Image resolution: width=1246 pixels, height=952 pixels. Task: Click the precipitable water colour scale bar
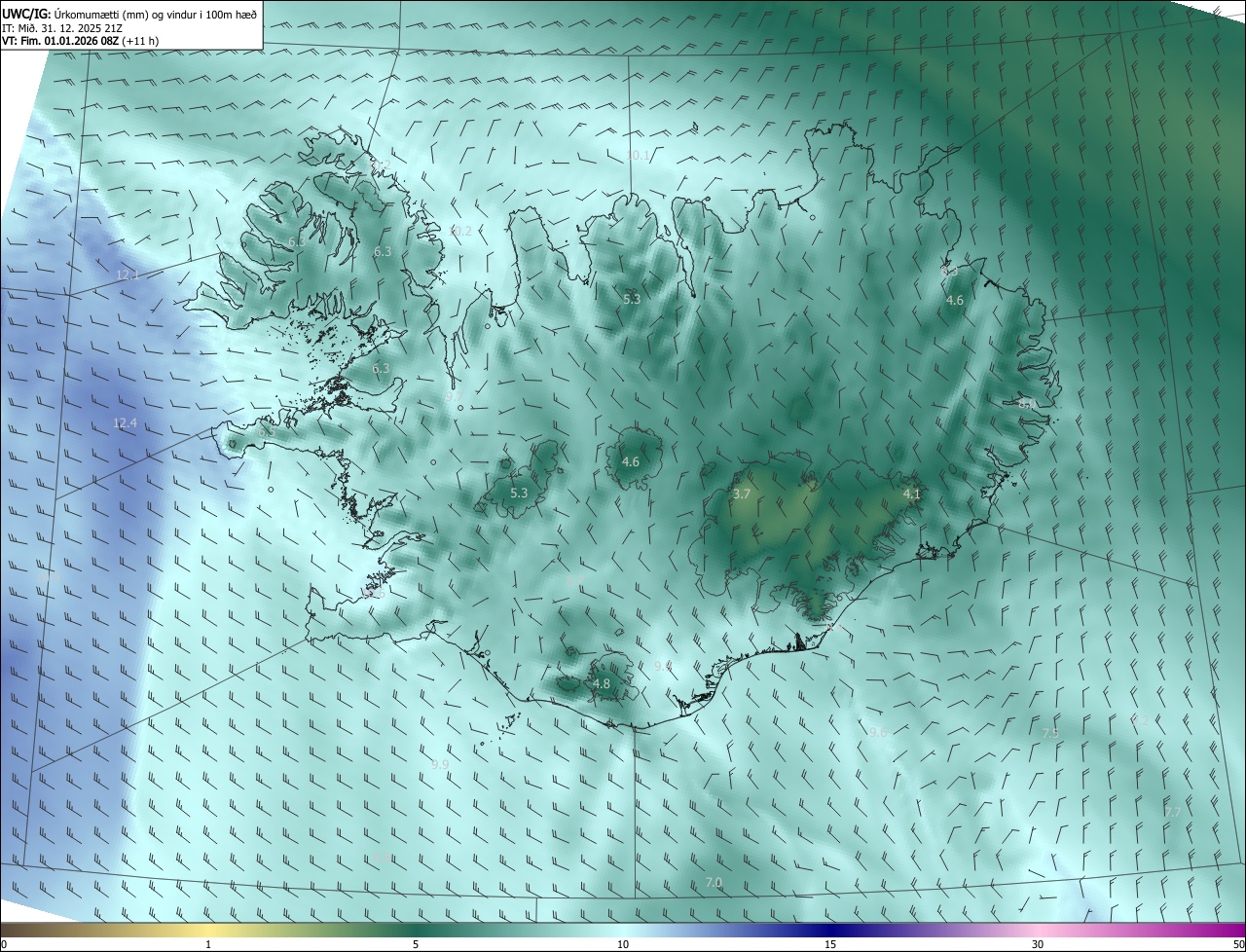click(x=623, y=930)
